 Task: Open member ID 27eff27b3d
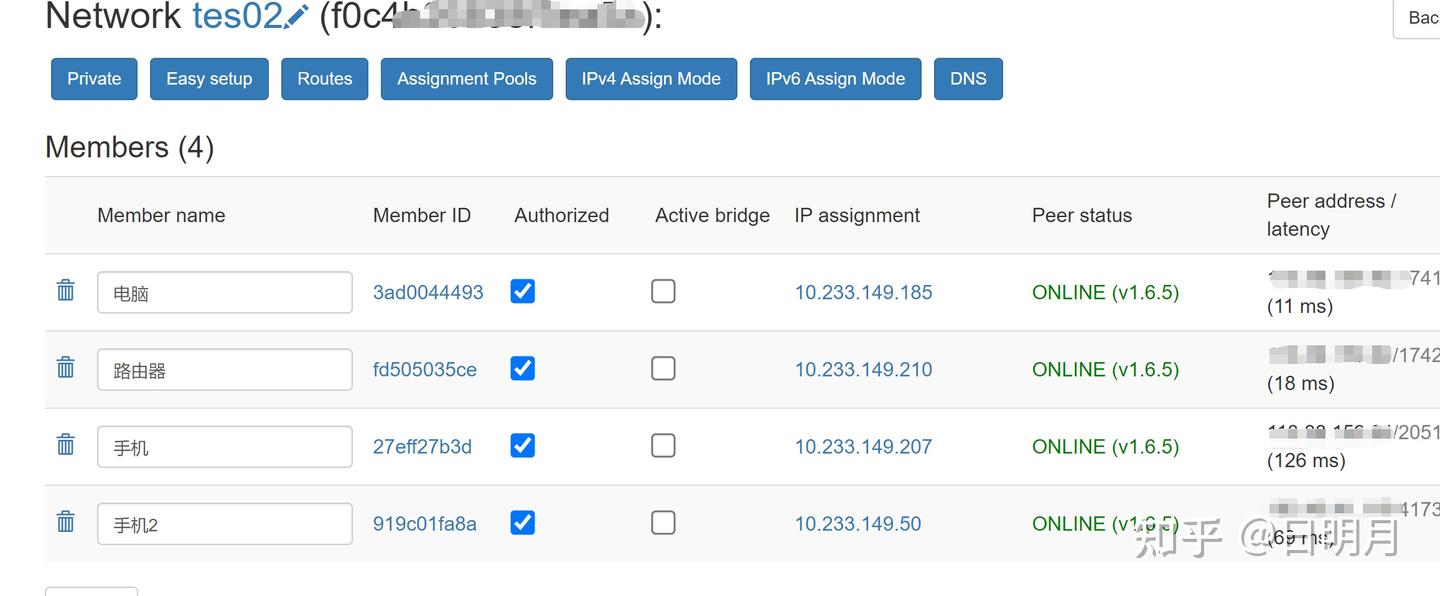tap(422, 446)
